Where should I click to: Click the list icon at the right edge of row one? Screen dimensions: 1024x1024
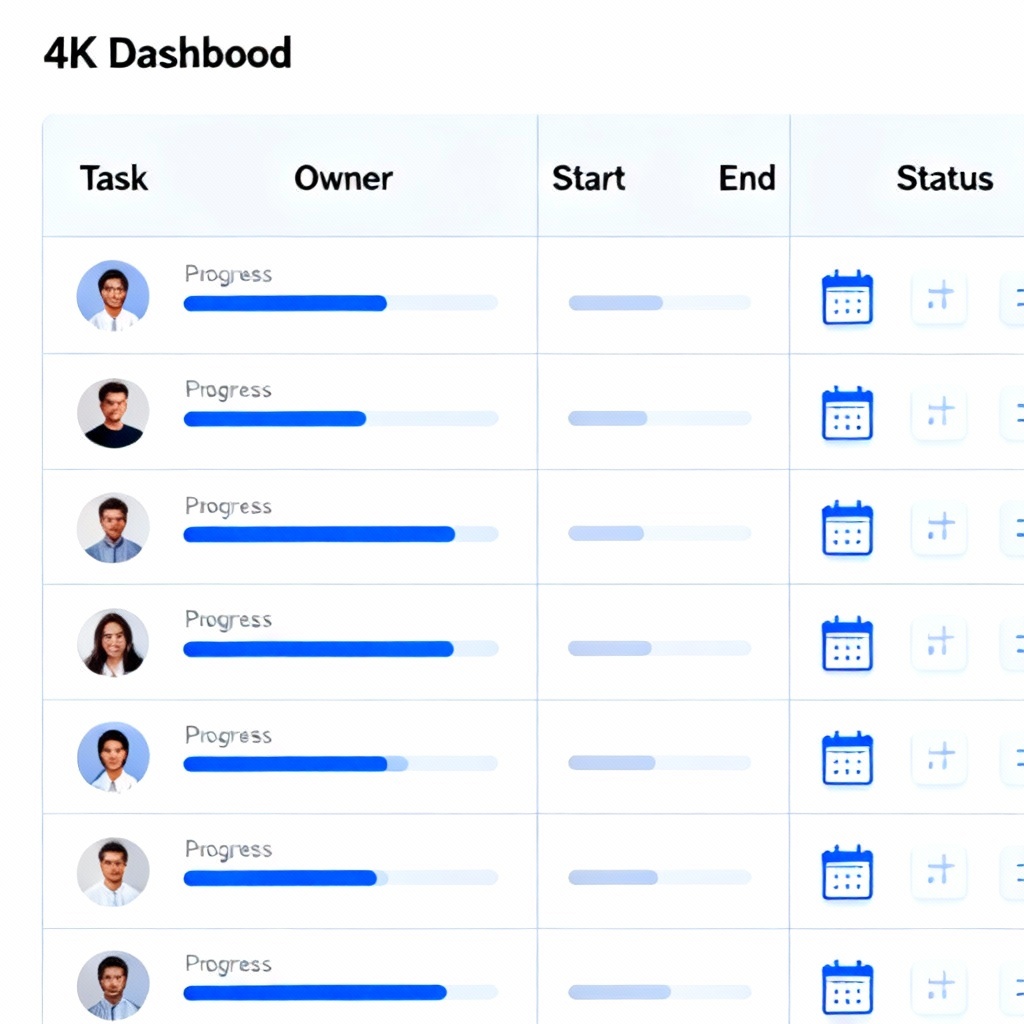tap(1015, 296)
